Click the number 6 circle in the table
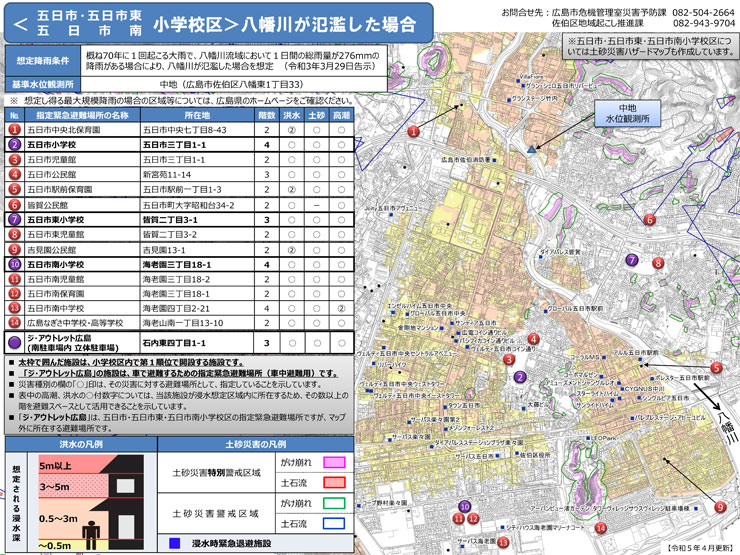This screenshot has width=740, height=555. [x=15, y=205]
